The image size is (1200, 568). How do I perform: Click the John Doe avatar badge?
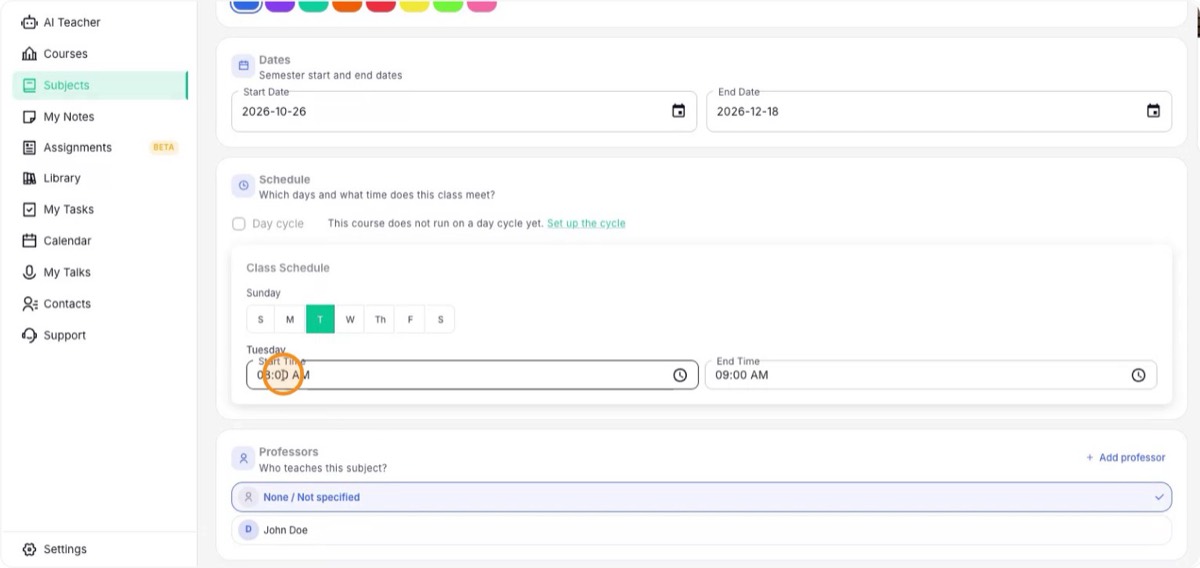coord(248,530)
